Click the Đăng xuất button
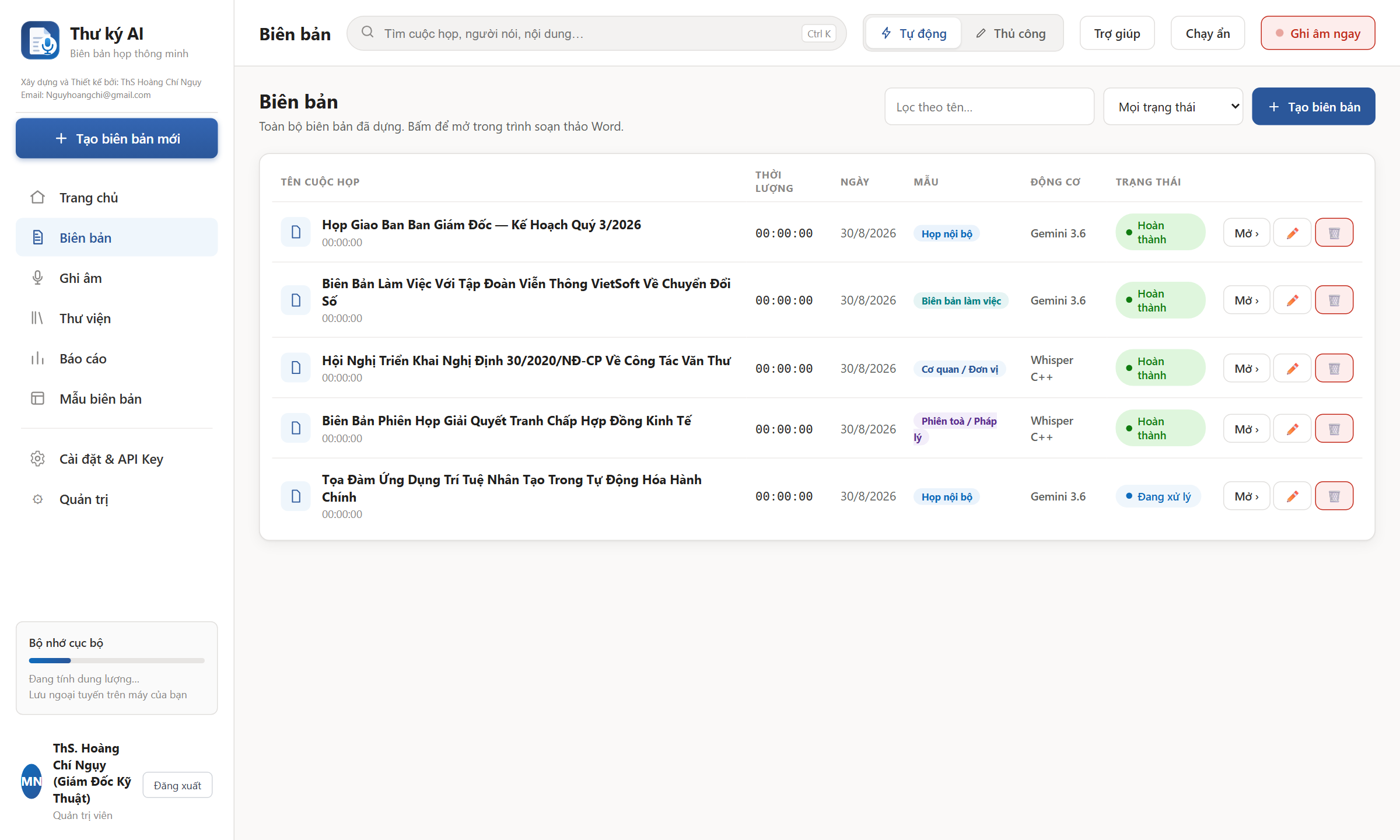Image resolution: width=1400 pixels, height=840 pixels. click(x=177, y=785)
